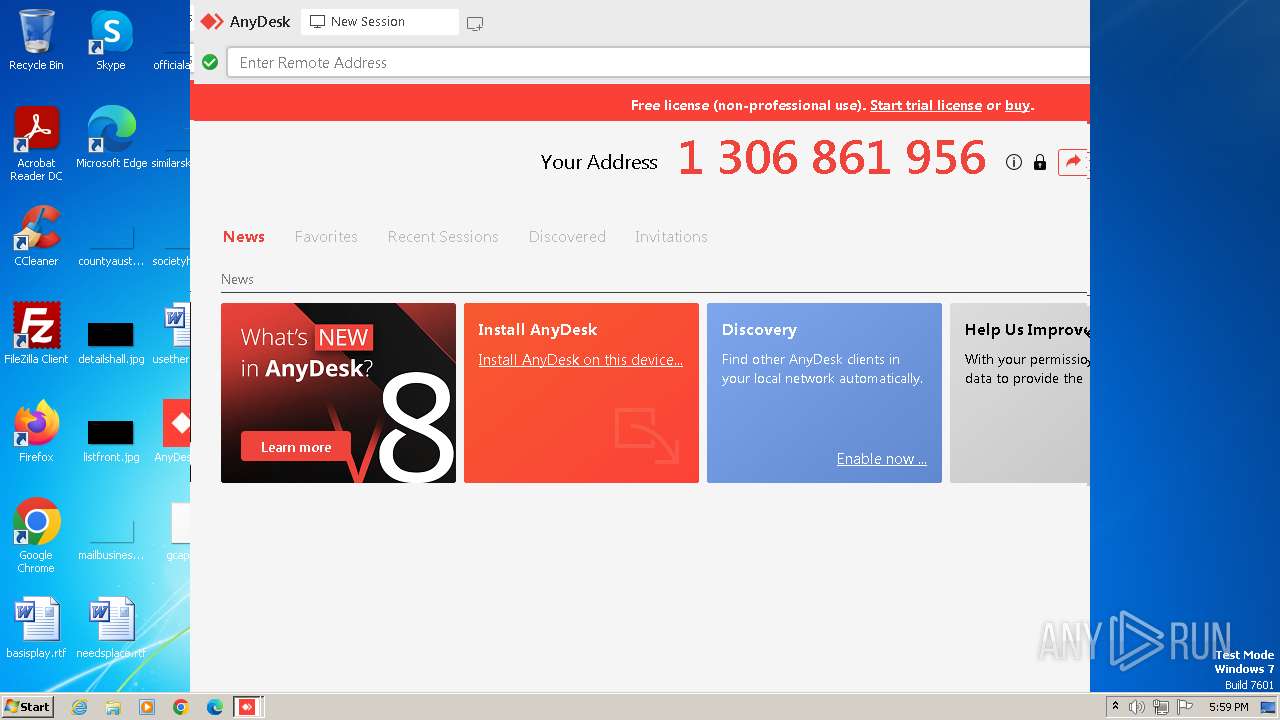1280x720 pixels.
Task: Click the Enter Remote Address field
Action: (658, 62)
